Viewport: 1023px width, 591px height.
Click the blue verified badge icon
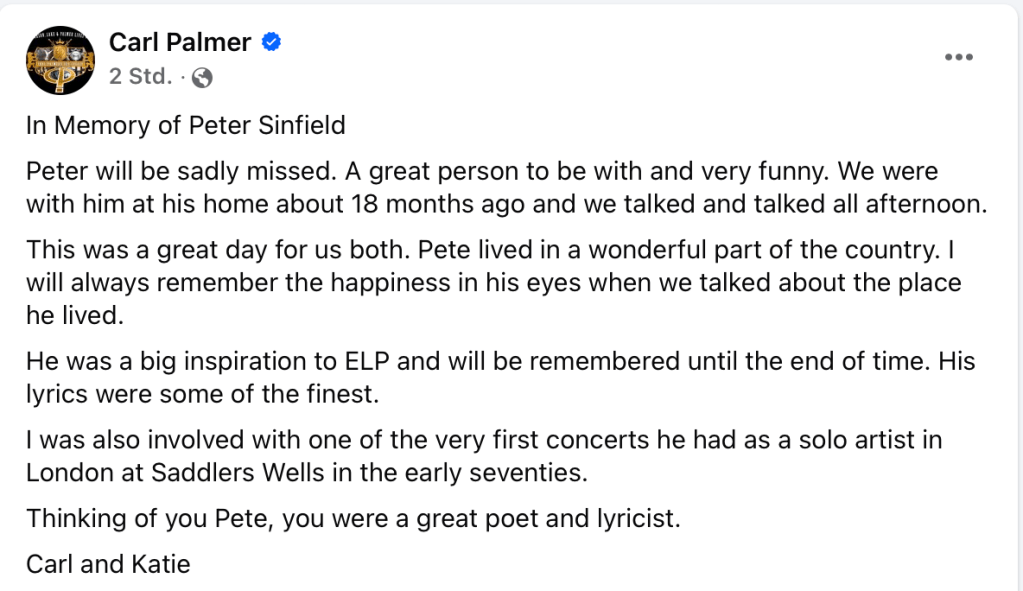click(x=270, y=42)
